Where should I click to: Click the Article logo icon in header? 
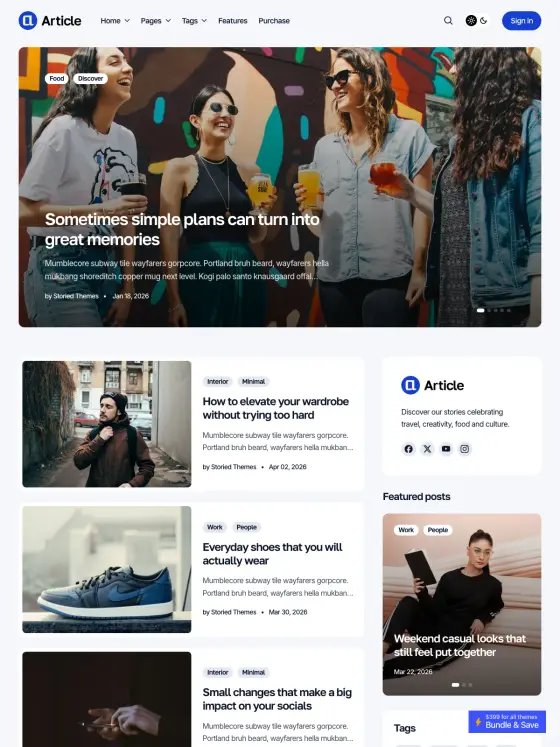pyautogui.click(x=28, y=20)
